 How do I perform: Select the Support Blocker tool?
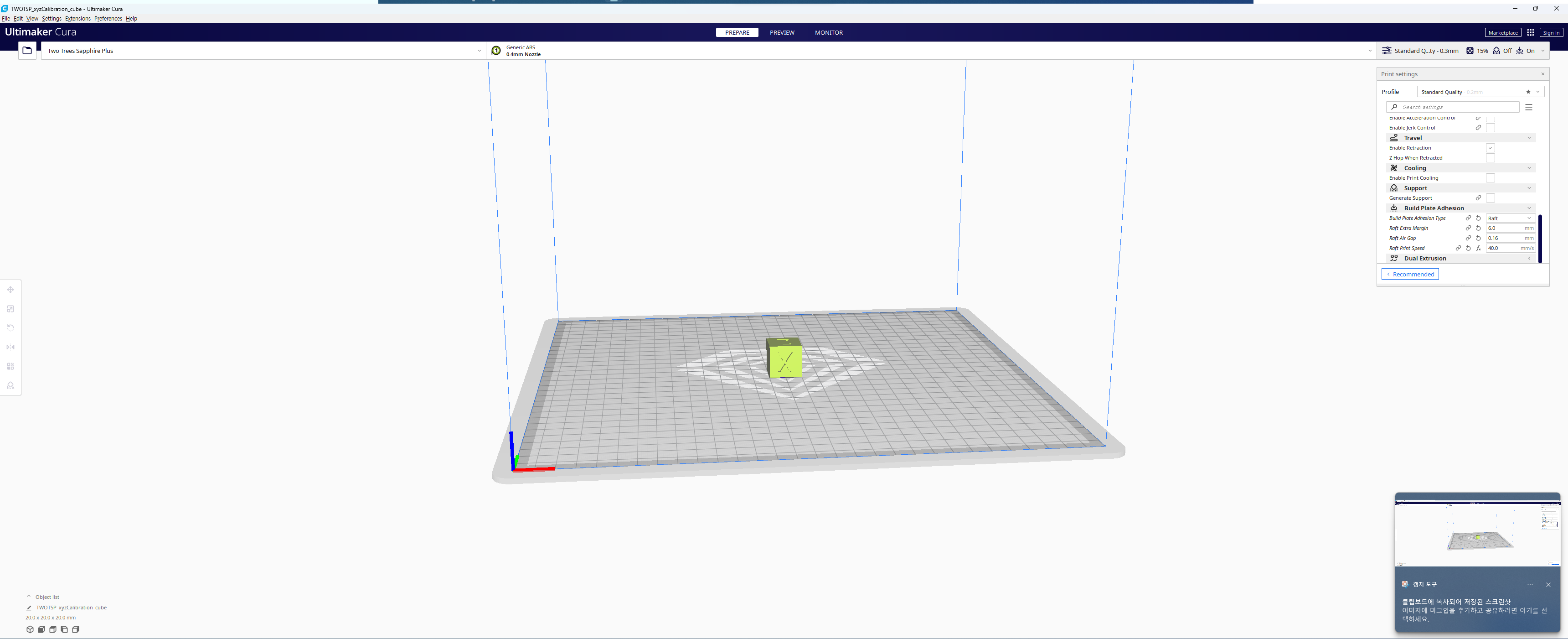coord(10,385)
